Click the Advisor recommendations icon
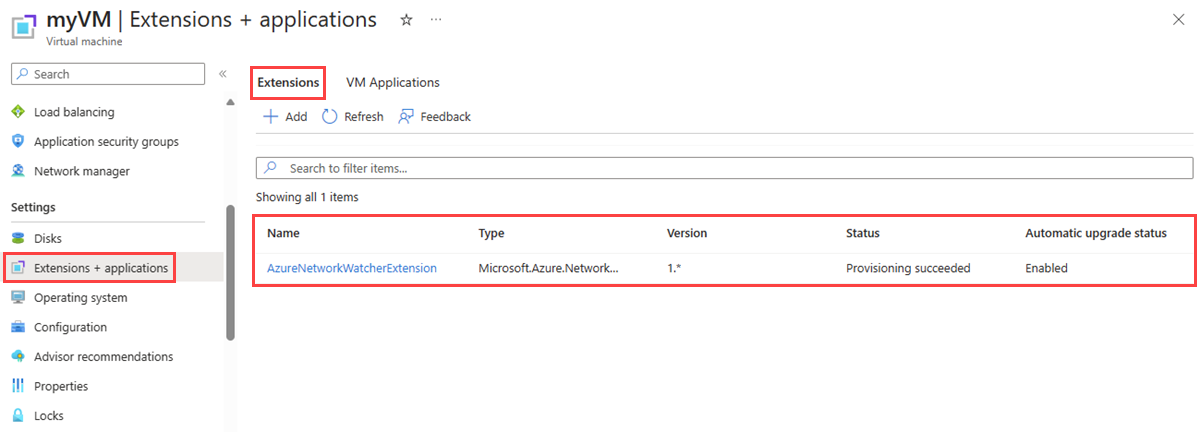 pyautogui.click(x=18, y=357)
